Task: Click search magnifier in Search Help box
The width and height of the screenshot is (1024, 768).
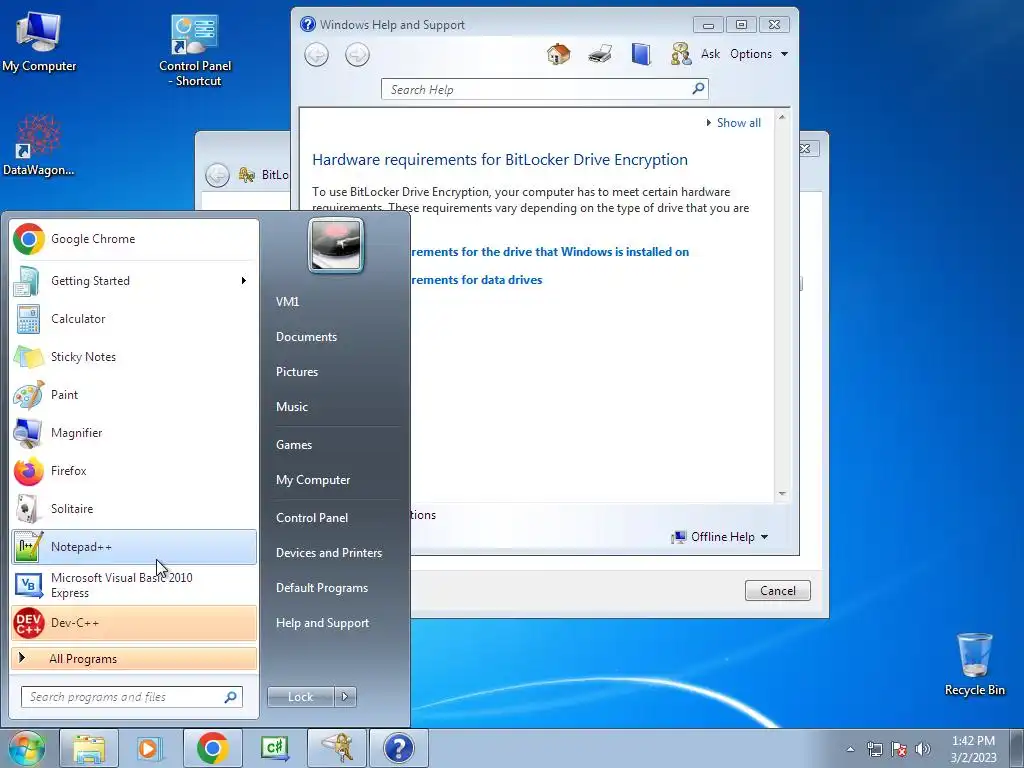Action: (698, 88)
